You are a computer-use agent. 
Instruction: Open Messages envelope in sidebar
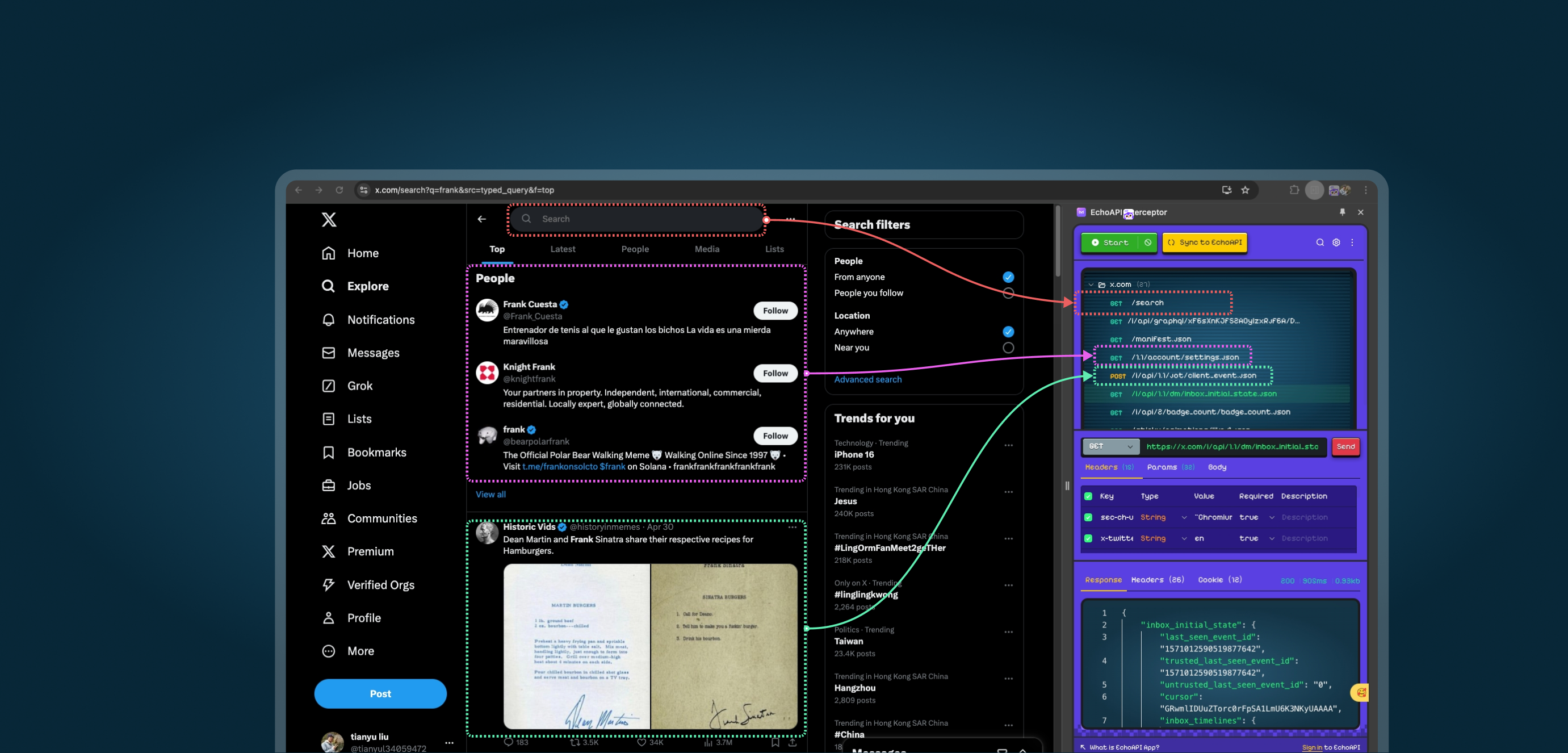[x=360, y=353]
